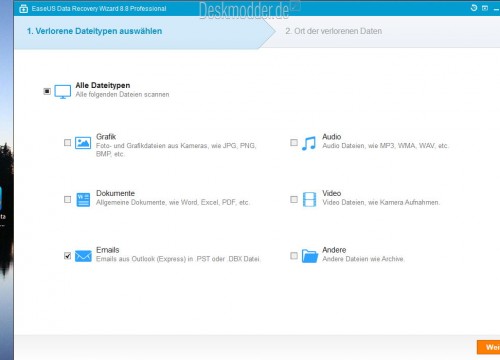
Task: Click the Emails label
Action: 108,250
